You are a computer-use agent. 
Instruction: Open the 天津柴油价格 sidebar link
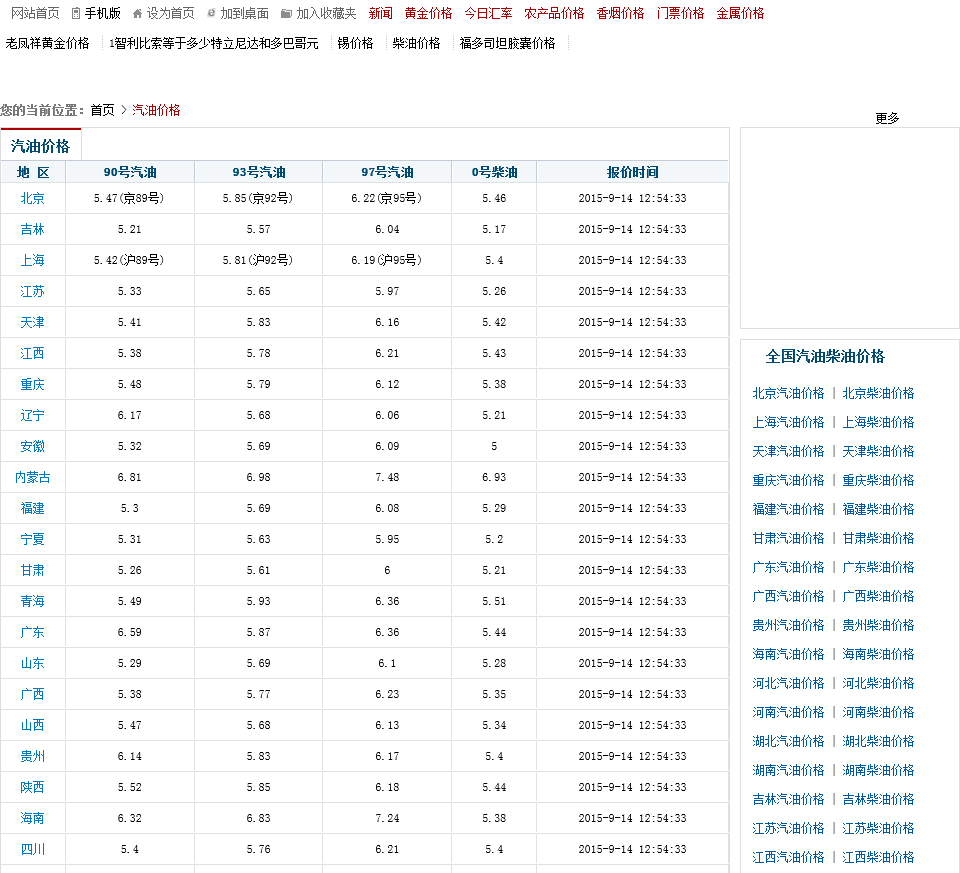click(878, 452)
